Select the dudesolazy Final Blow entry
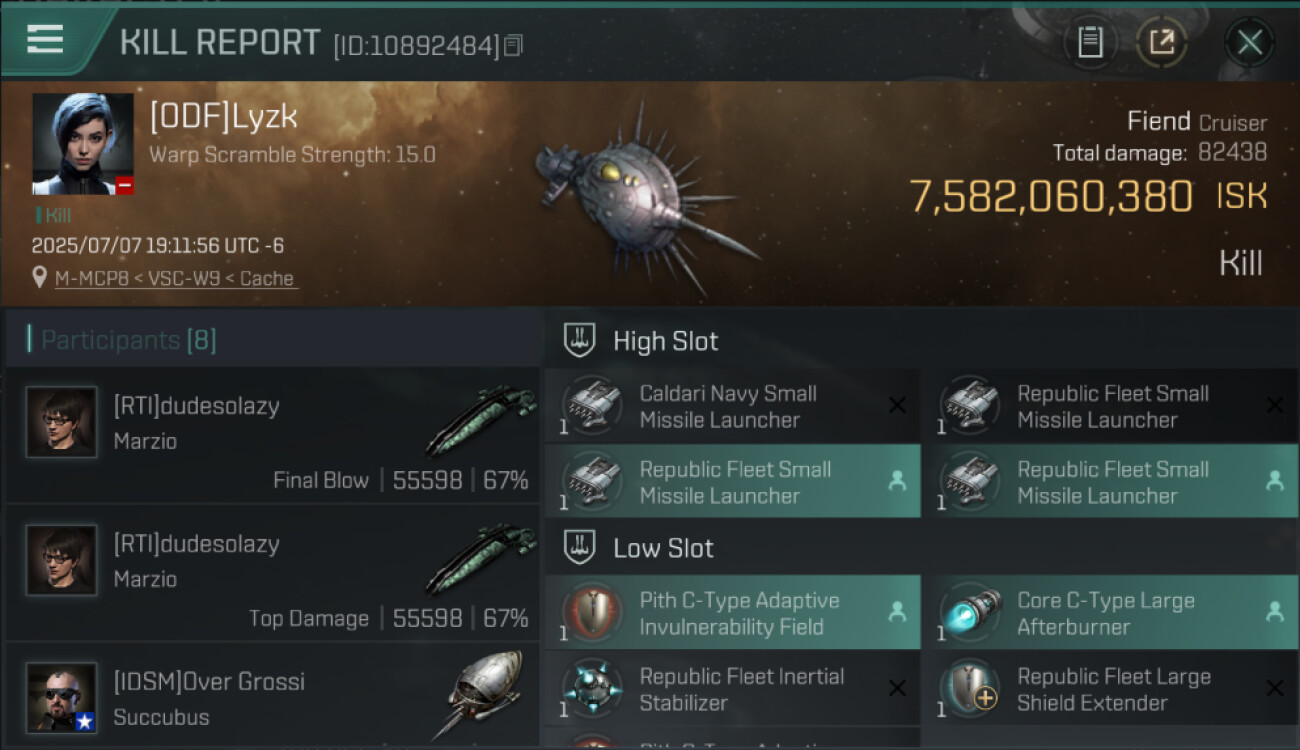The image size is (1300, 750). 272,435
